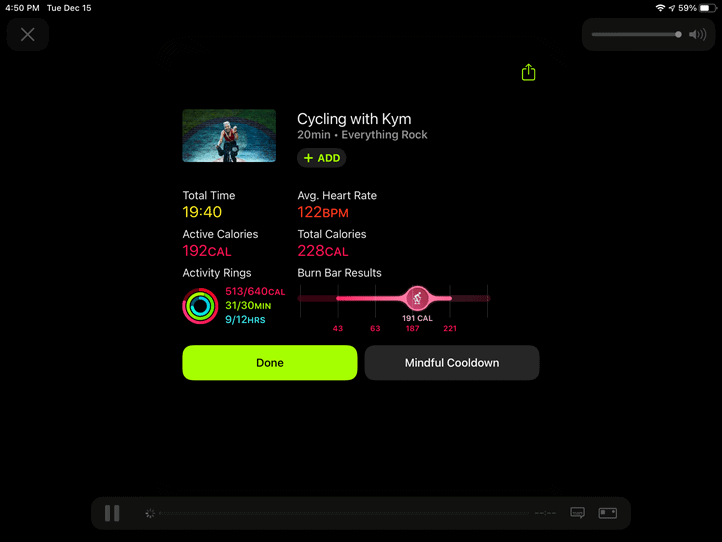Select the cyclist Burn Bar marker
This screenshot has height=542, width=722.
417,298
